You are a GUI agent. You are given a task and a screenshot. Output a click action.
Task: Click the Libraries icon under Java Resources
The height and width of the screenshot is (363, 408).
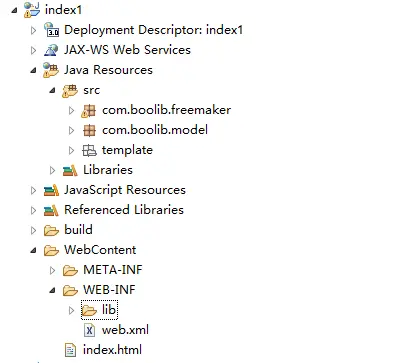click(70, 170)
